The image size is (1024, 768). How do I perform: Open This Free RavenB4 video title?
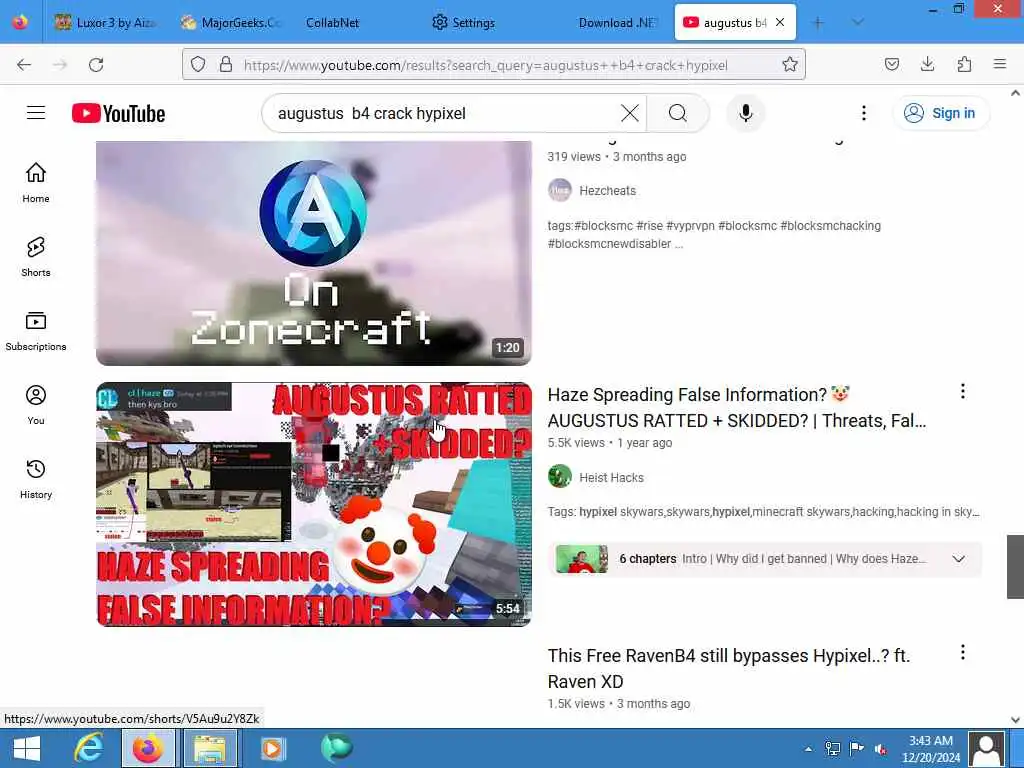click(729, 668)
